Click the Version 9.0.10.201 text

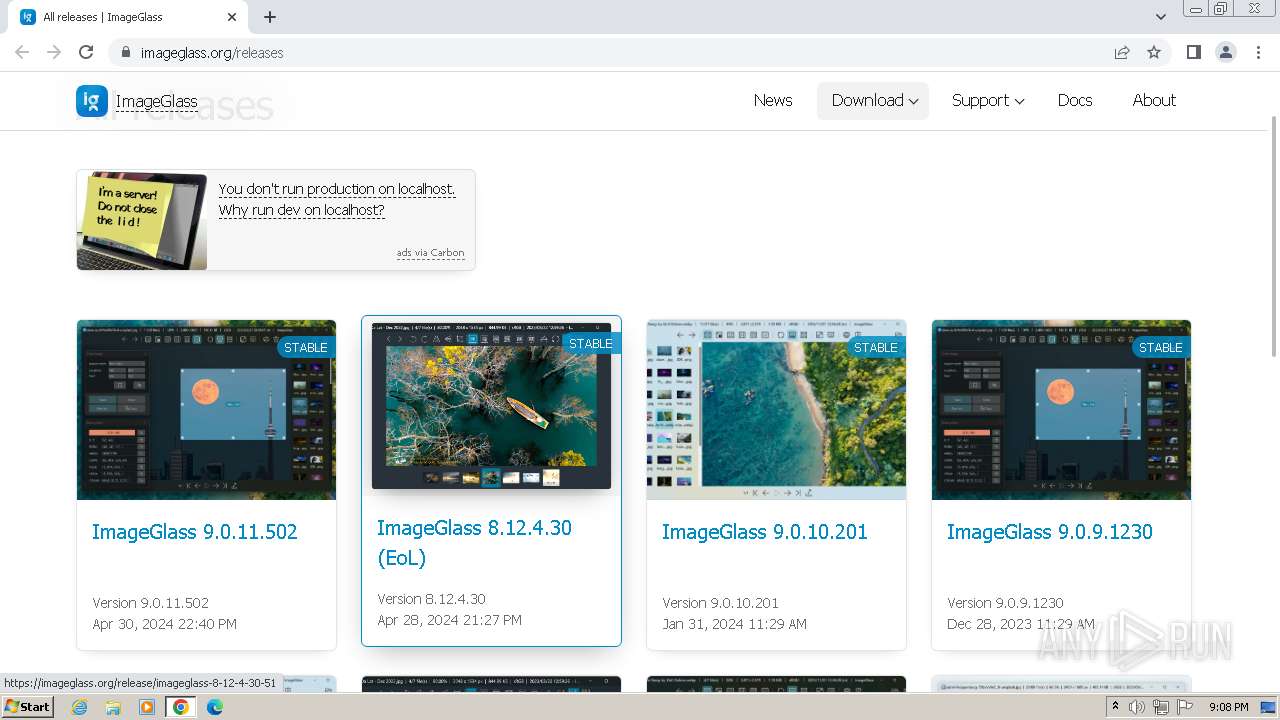pos(720,603)
